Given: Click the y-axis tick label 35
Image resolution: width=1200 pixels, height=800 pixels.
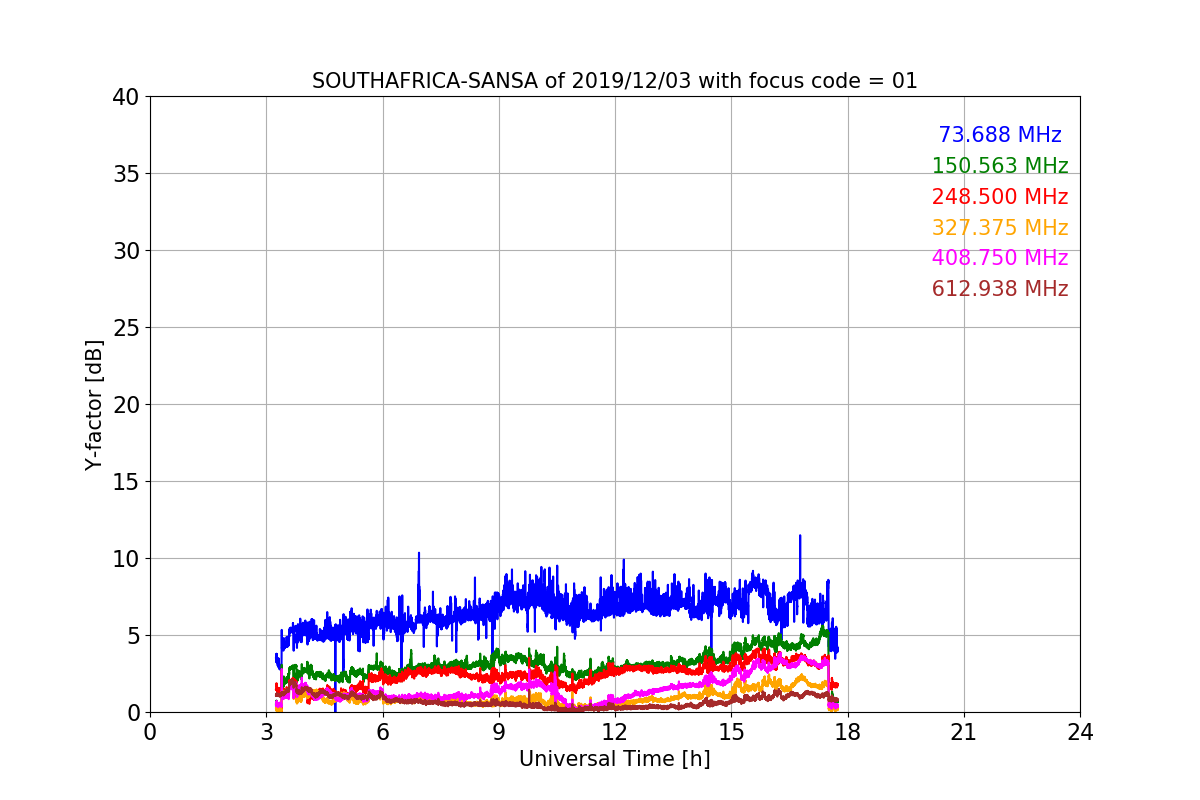Looking at the screenshot, I should 126,174.
